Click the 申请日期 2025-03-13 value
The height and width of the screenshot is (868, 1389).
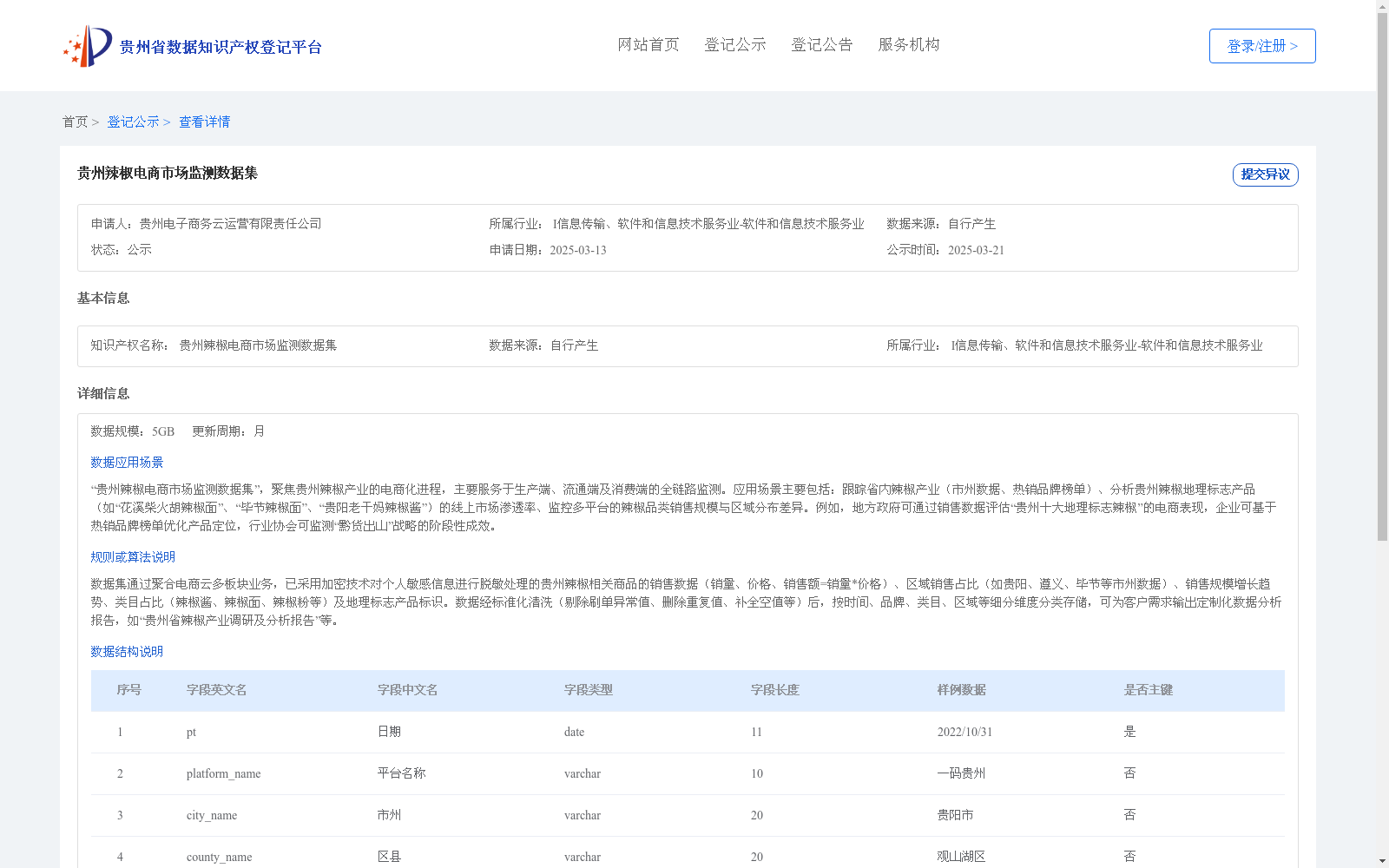pos(578,250)
